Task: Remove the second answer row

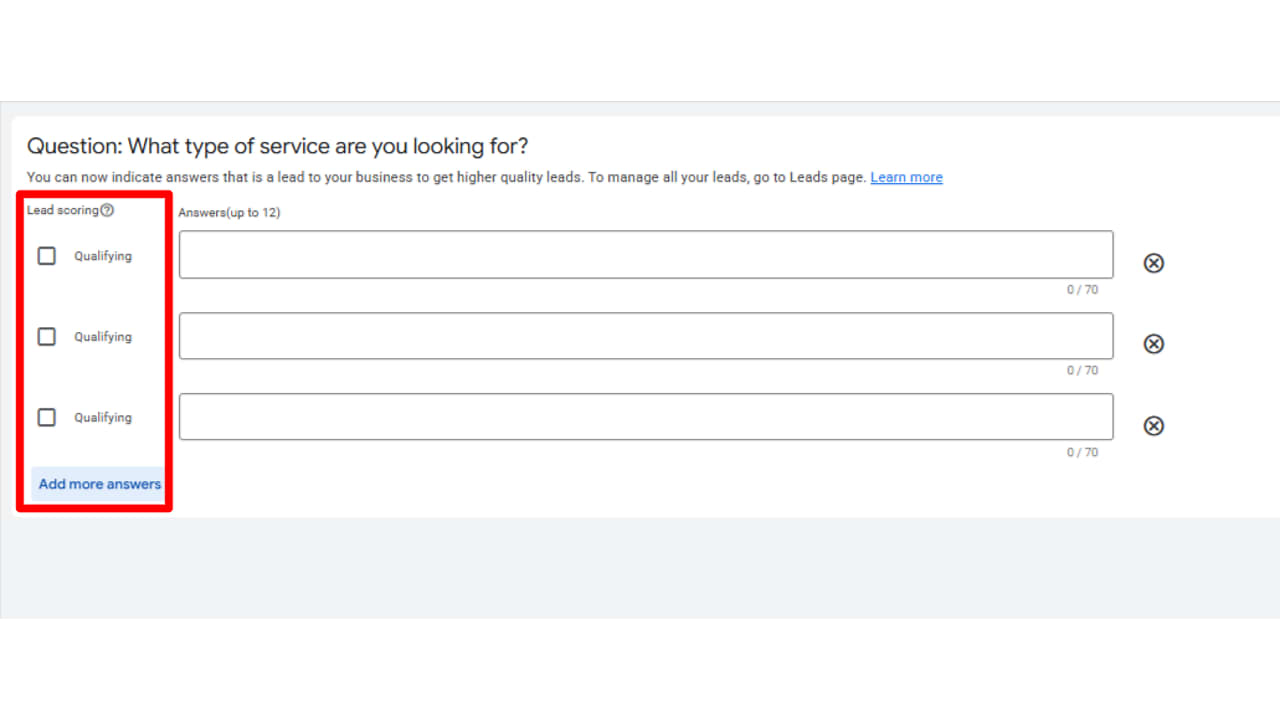Action: 1153,344
